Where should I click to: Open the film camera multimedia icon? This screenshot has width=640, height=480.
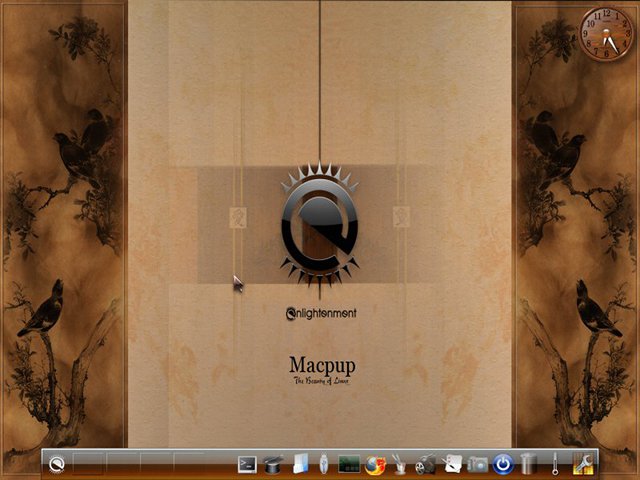pos(425,464)
